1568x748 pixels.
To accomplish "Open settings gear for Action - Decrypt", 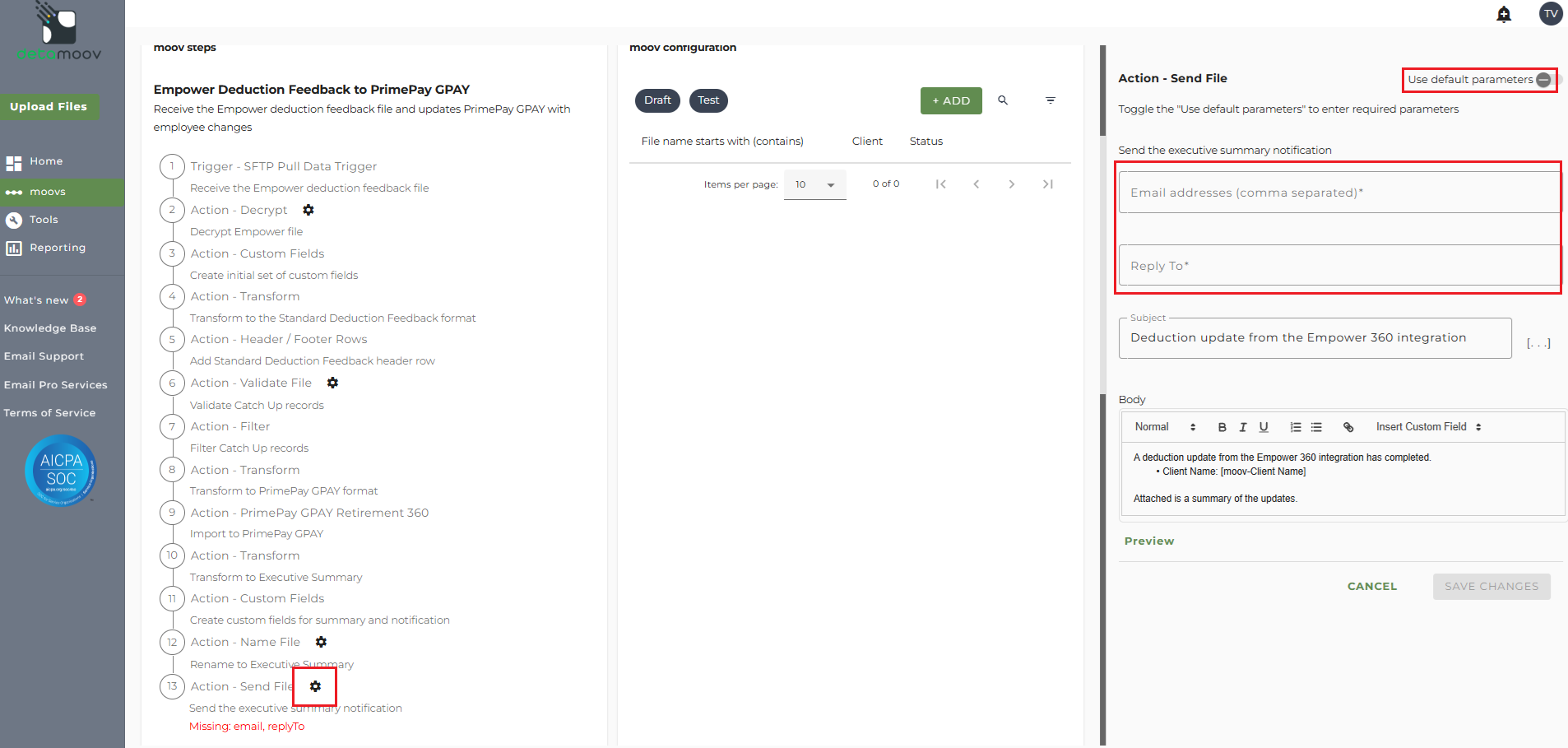I will 308,210.
